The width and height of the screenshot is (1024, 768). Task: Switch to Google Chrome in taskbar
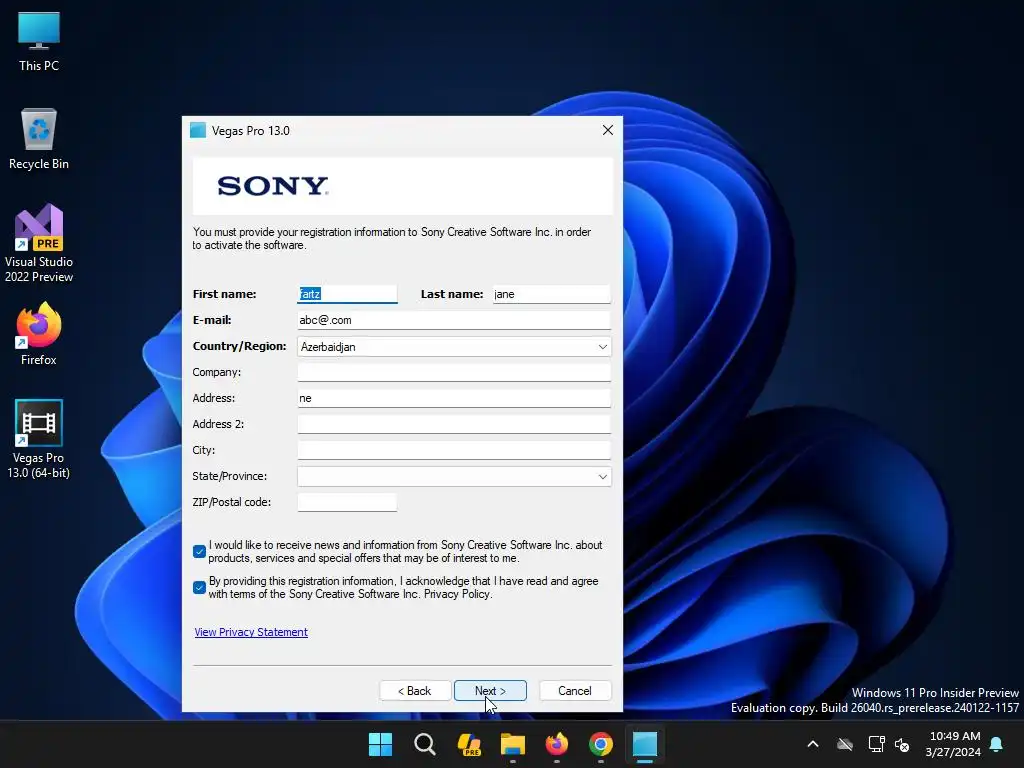601,744
